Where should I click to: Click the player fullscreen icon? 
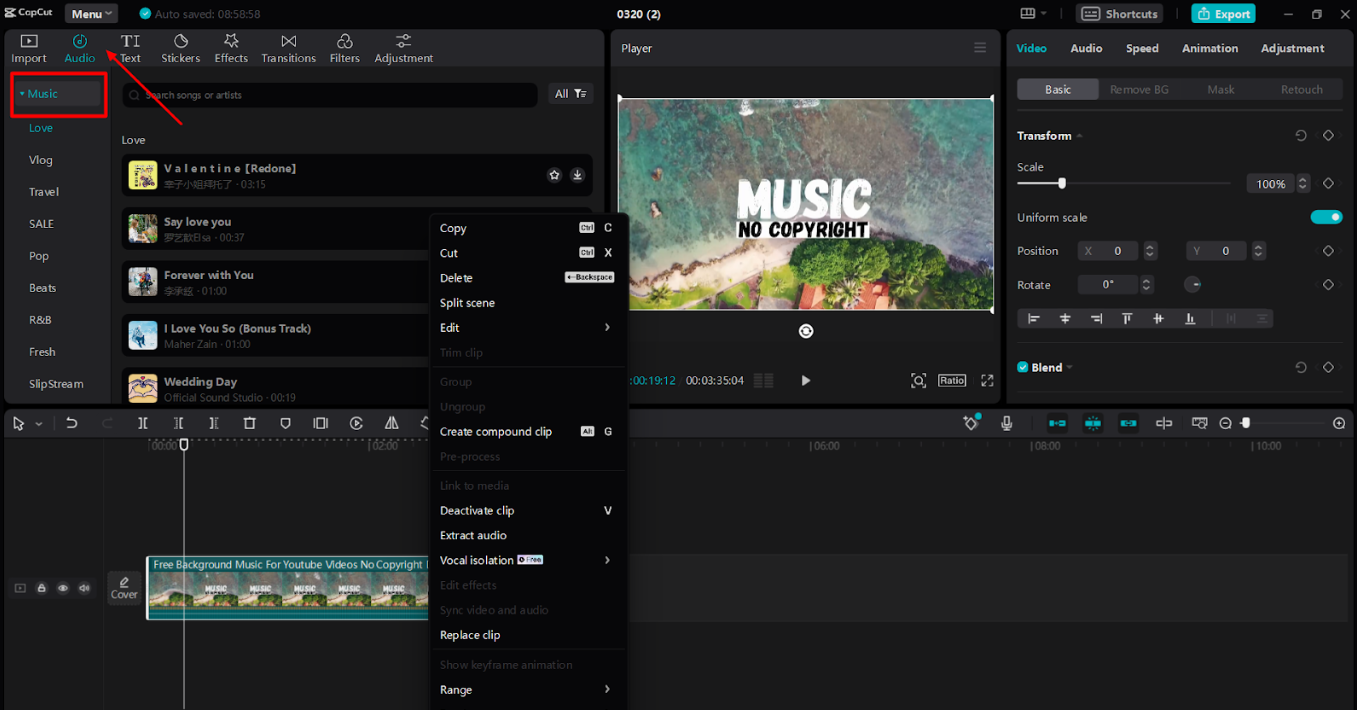pos(987,380)
